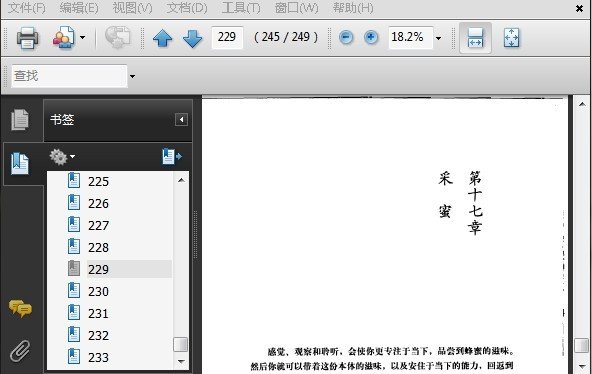Select bookmark 232
The height and width of the screenshot is (374, 592).
[x=99, y=336]
